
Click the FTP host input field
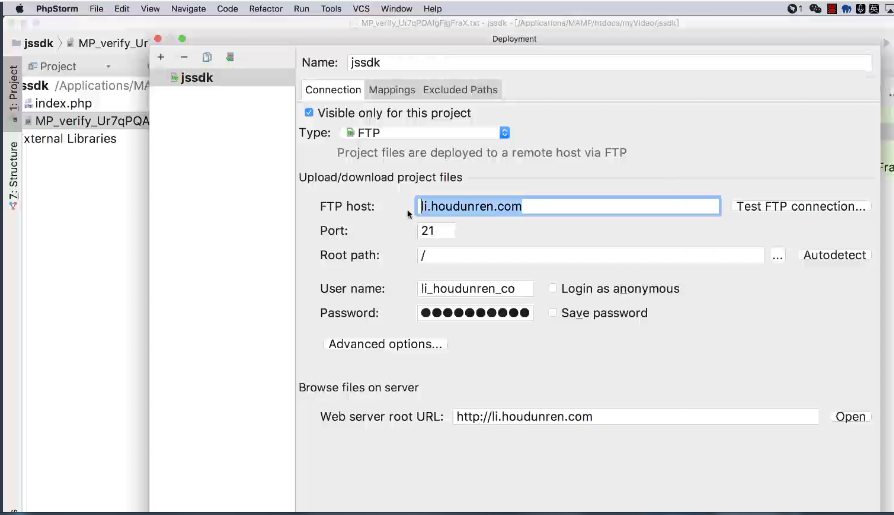[x=568, y=206]
